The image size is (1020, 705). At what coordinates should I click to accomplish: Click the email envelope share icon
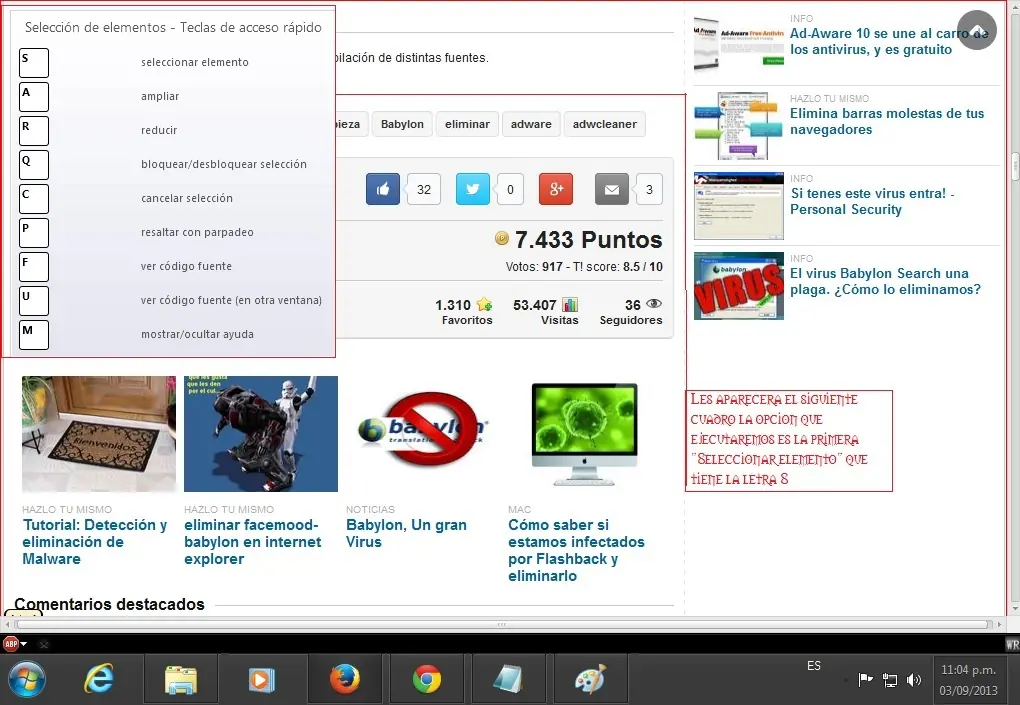[x=612, y=189]
